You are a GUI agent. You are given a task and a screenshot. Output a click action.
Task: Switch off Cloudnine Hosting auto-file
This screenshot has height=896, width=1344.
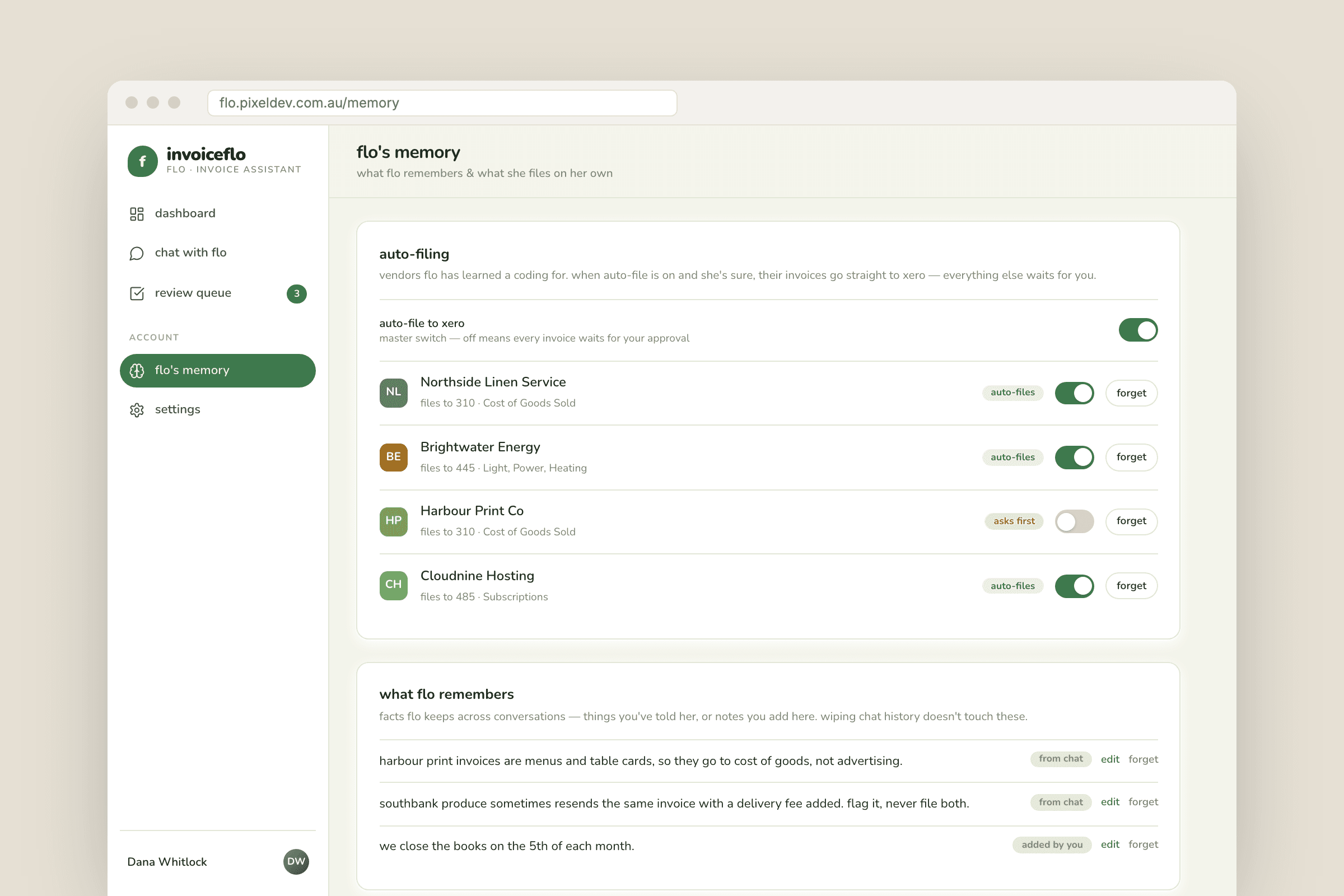point(1074,586)
